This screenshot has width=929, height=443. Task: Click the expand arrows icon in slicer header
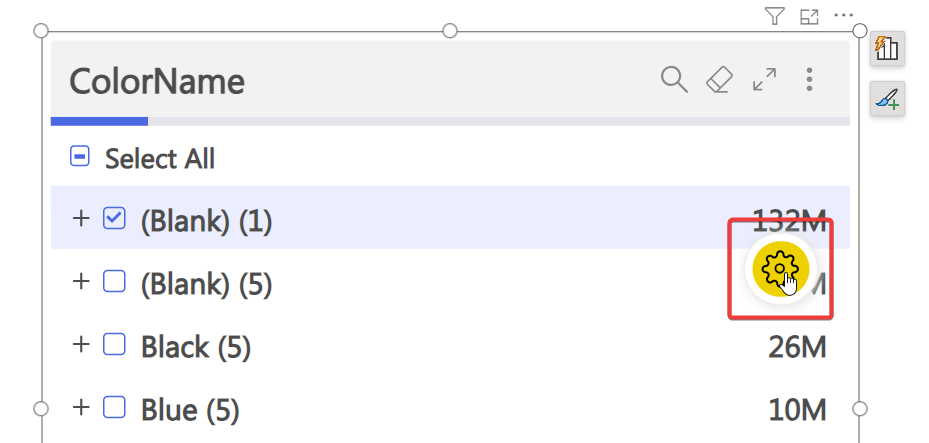[x=765, y=80]
